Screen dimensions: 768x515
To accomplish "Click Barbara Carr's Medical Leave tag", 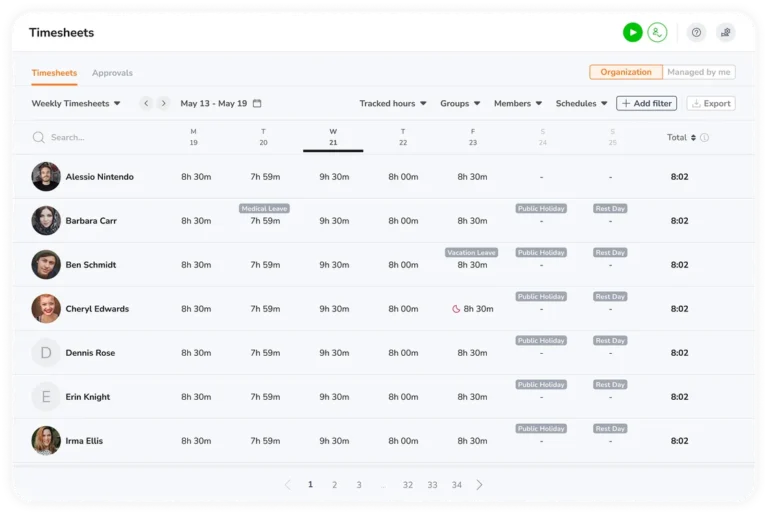I will pos(264,209).
